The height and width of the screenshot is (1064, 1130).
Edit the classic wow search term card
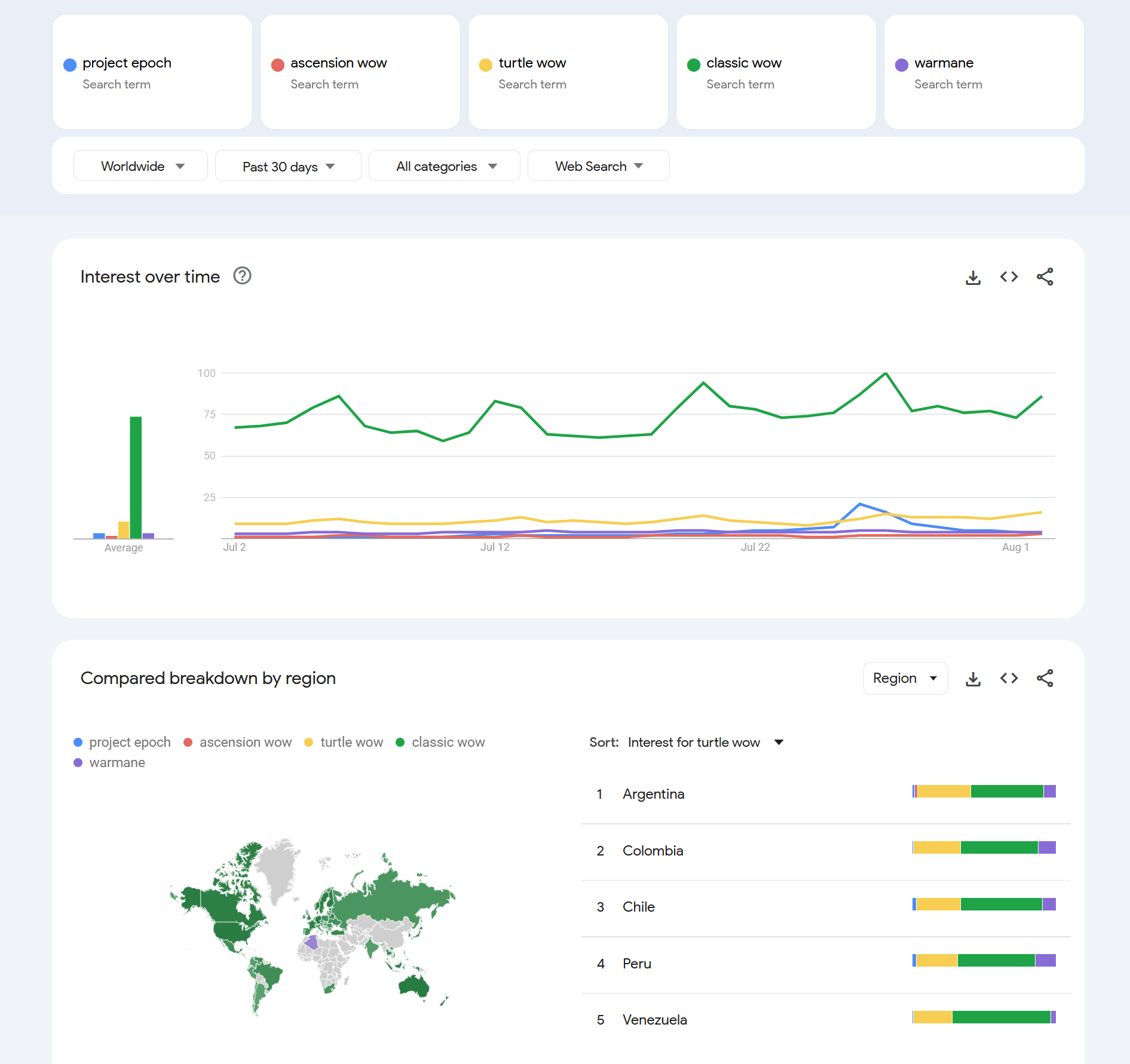(776, 72)
